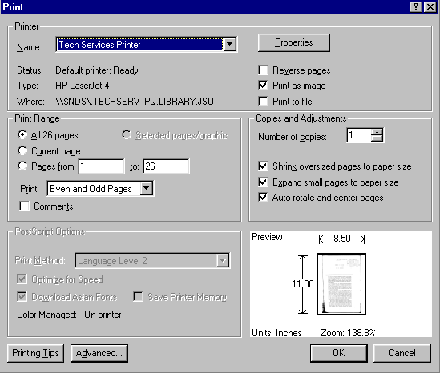Click the printer Where network path text
The height and width of the screenshot is (373, 440).
pyautogui.click(x=134, y=101)
